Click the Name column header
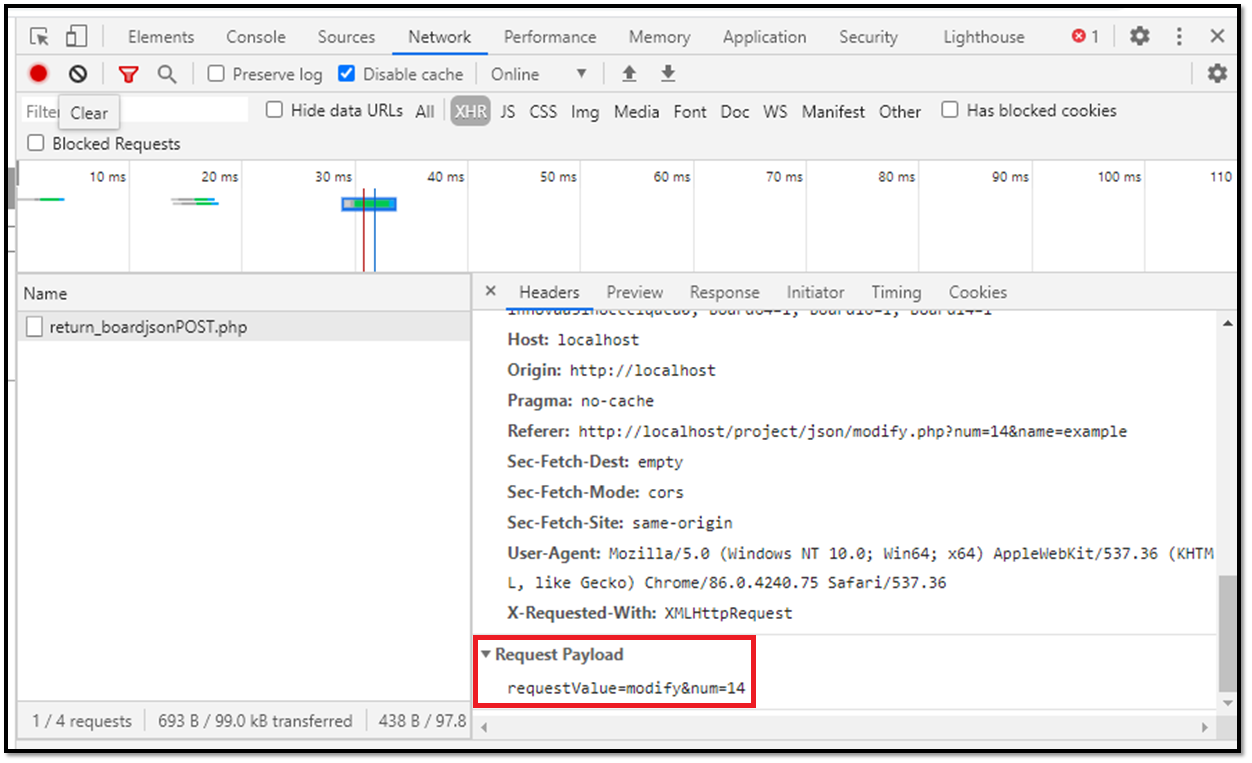This screenshot has height=763, width=1252. click(244, 294)
